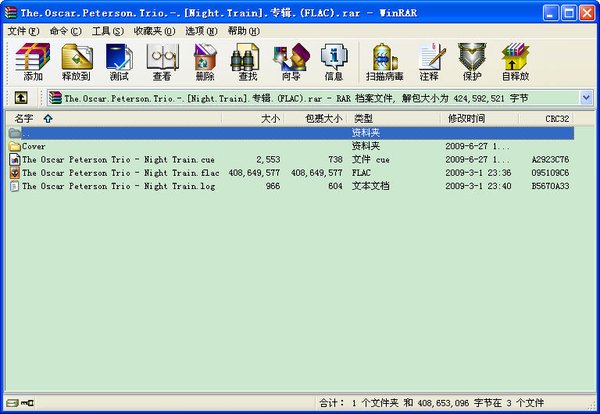Click the resize grip in the status bar corner

(x=592, y=405)
